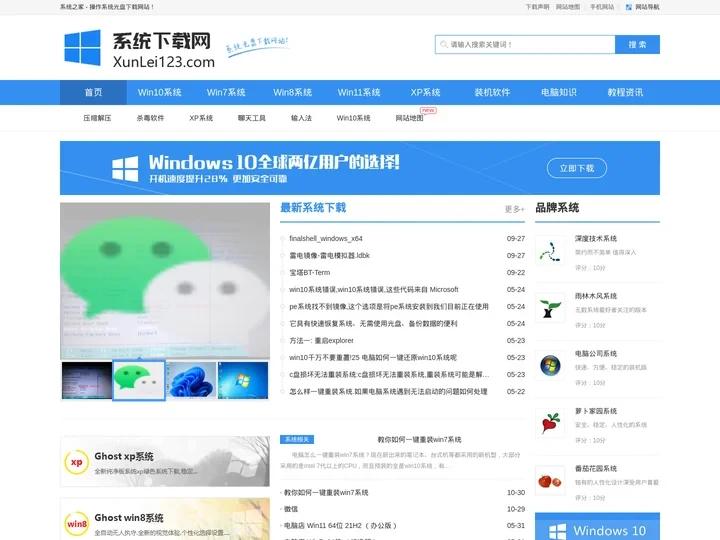Click the 网站导航 icon in top bar
Screen dimensions: 720x540
pyautogui.click(x=629, y=7)
